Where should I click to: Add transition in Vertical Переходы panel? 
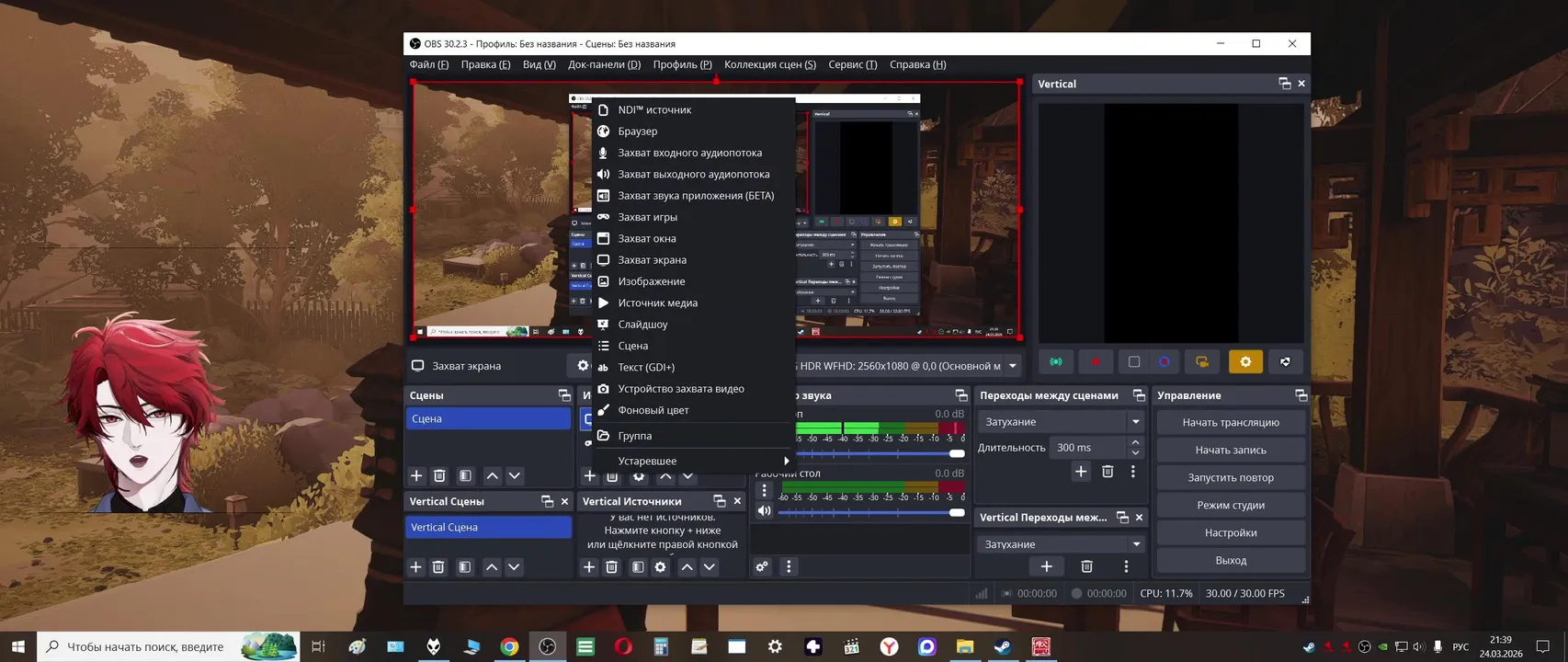pos(1046,565)
